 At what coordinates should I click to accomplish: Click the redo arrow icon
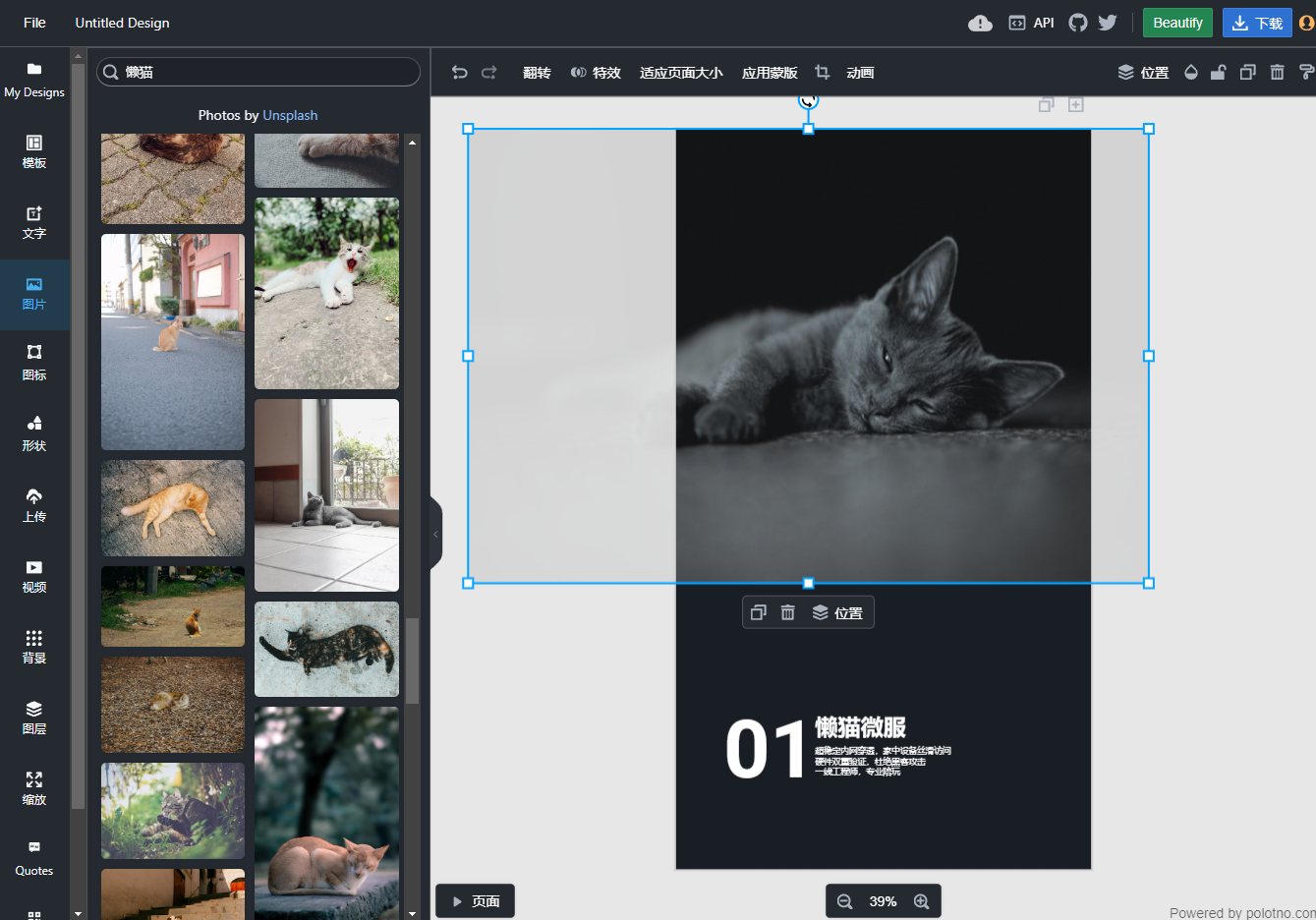click(489, 73)
